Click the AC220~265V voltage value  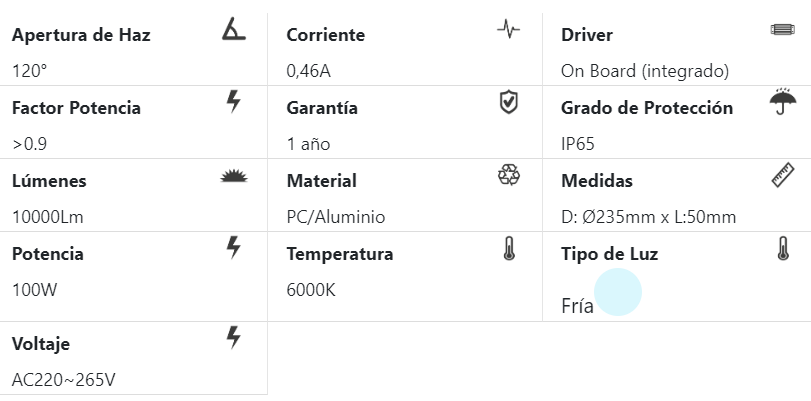pyautogui.click(x=64, y=380)
